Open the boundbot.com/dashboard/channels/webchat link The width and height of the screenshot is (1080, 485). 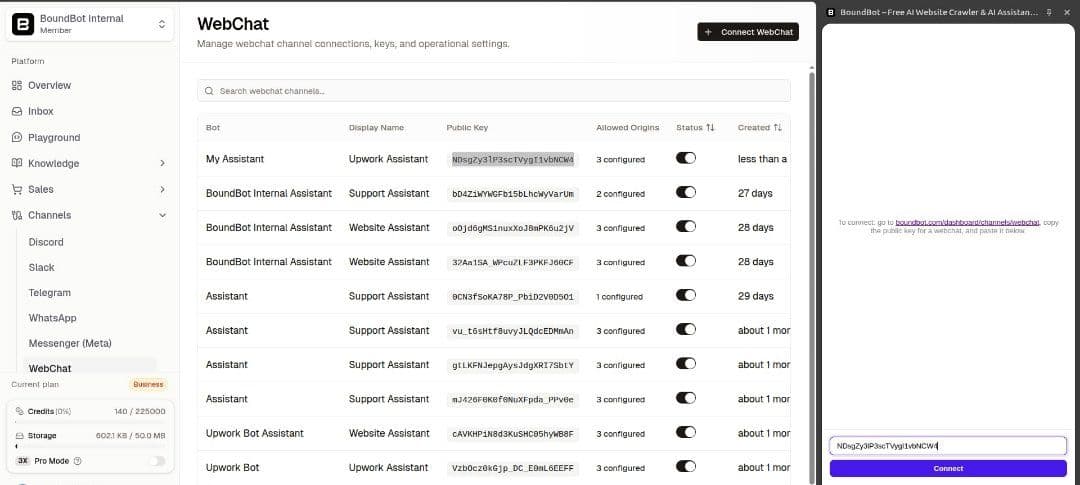pos(967,223)
